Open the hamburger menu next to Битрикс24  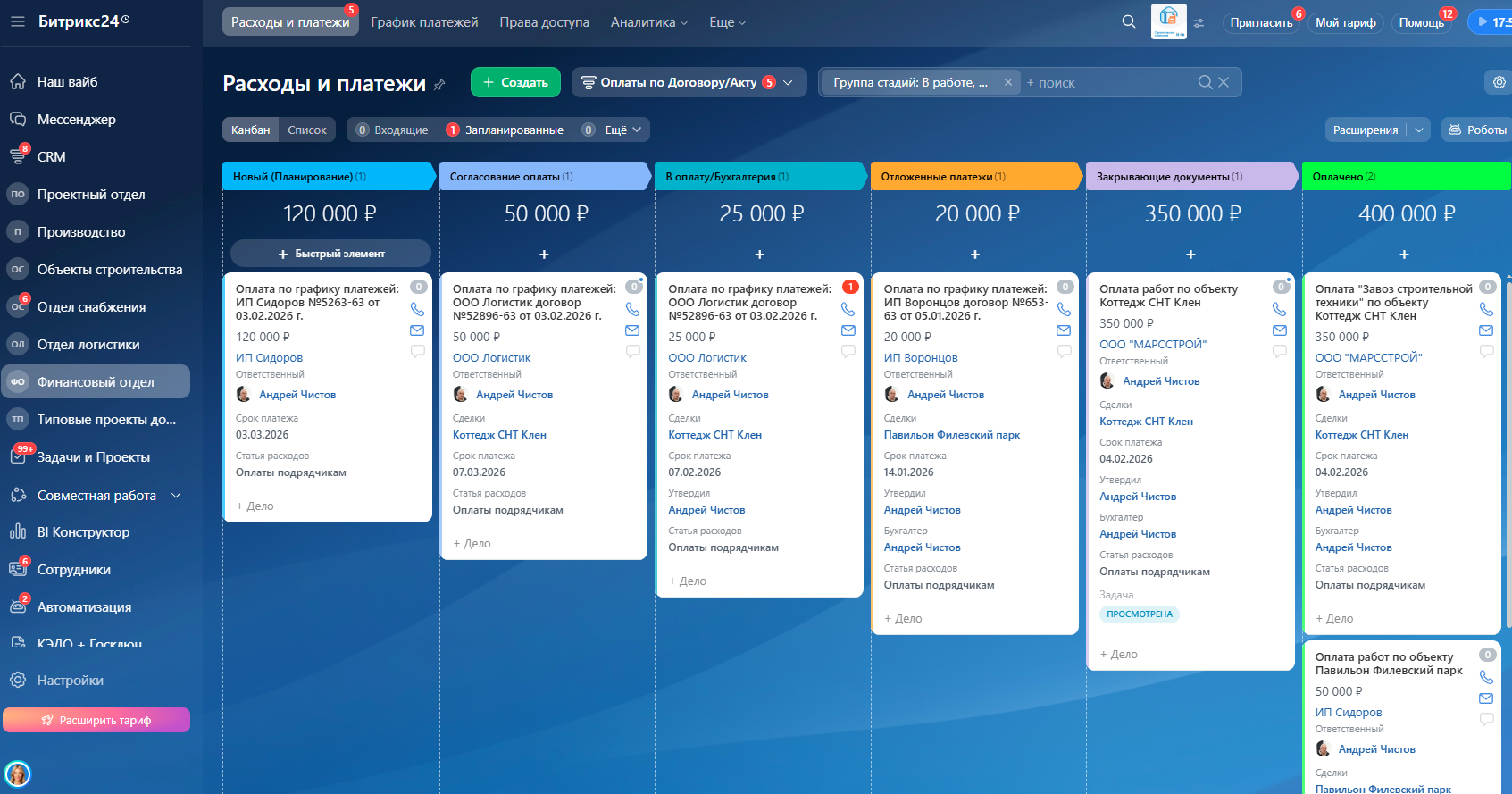18,21
